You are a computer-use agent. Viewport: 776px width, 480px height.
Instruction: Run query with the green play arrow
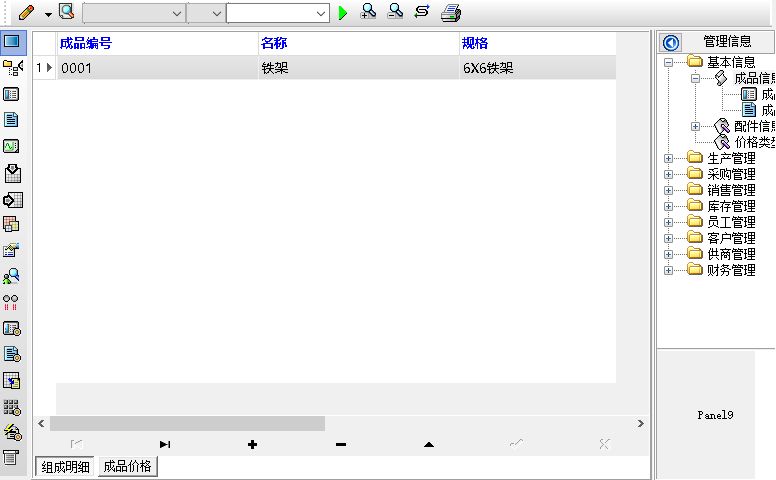click(342, 12)
